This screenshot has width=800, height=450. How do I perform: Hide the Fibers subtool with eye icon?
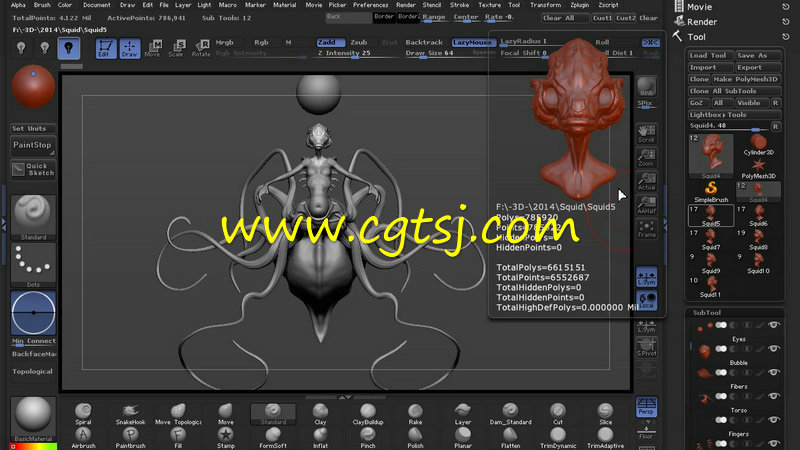point(774,372)
